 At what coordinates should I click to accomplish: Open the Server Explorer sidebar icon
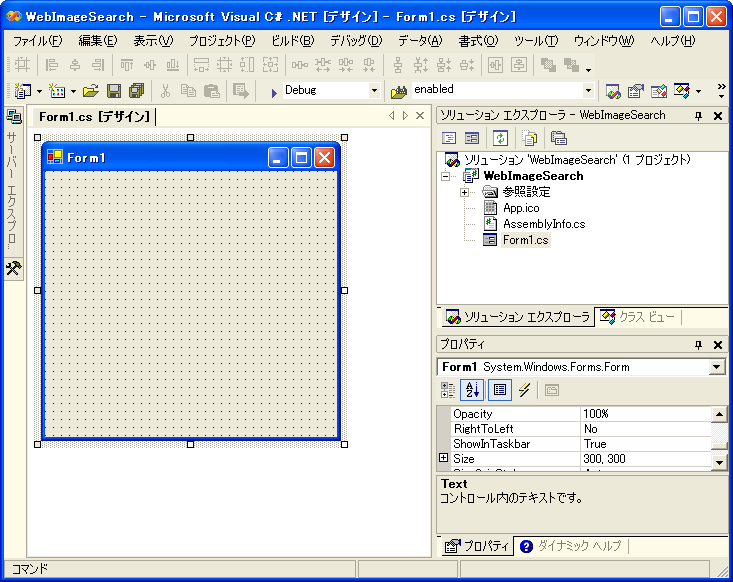[x=14, y=117]
